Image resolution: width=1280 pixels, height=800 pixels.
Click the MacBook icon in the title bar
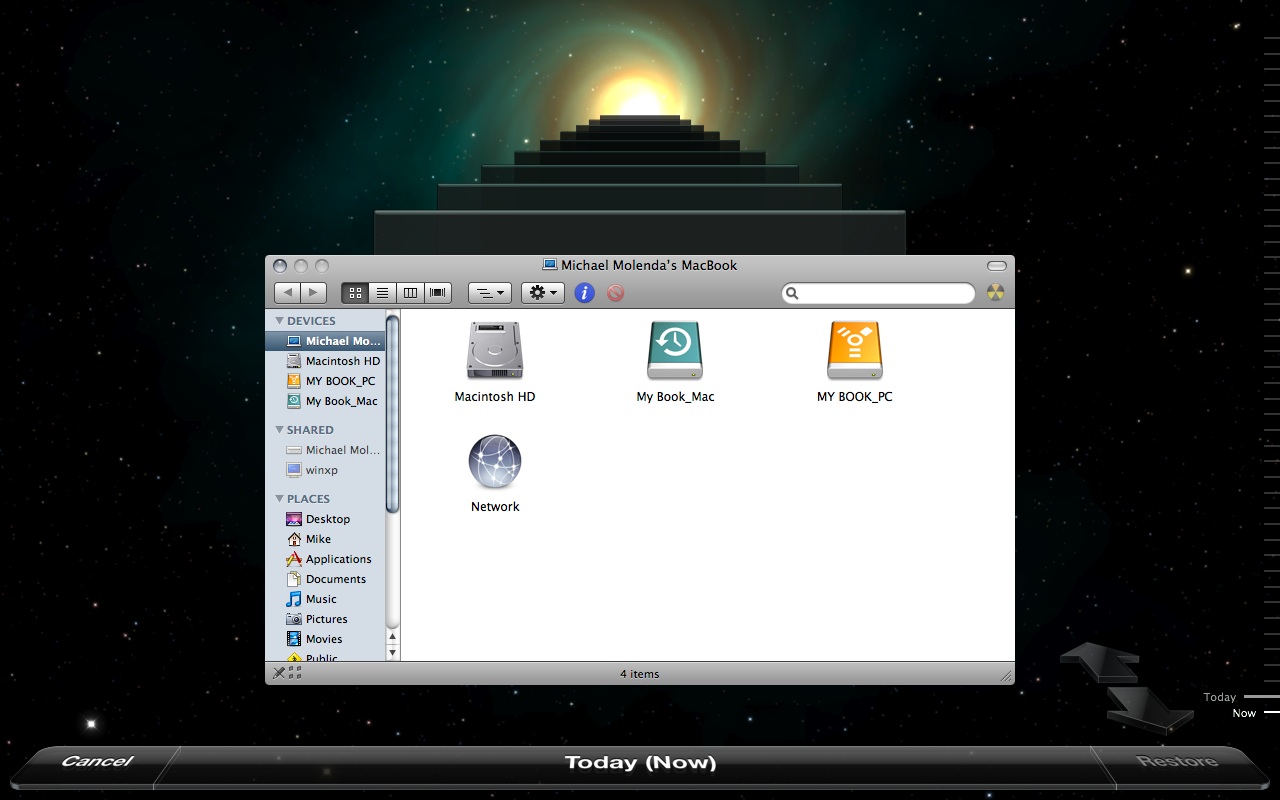pyautogui.click(x=549, y=265)
